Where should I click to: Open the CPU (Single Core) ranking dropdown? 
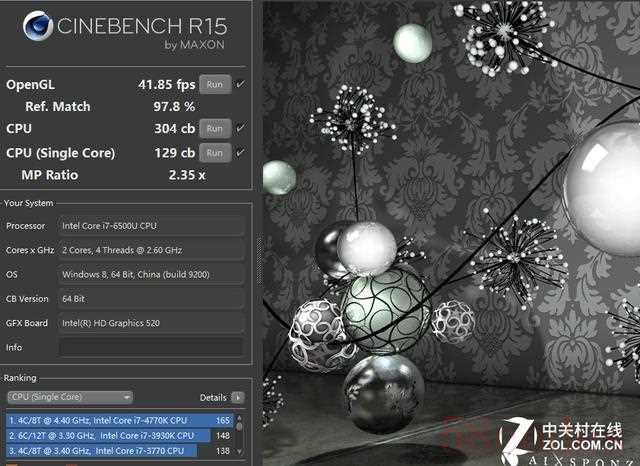coord(69,397)
